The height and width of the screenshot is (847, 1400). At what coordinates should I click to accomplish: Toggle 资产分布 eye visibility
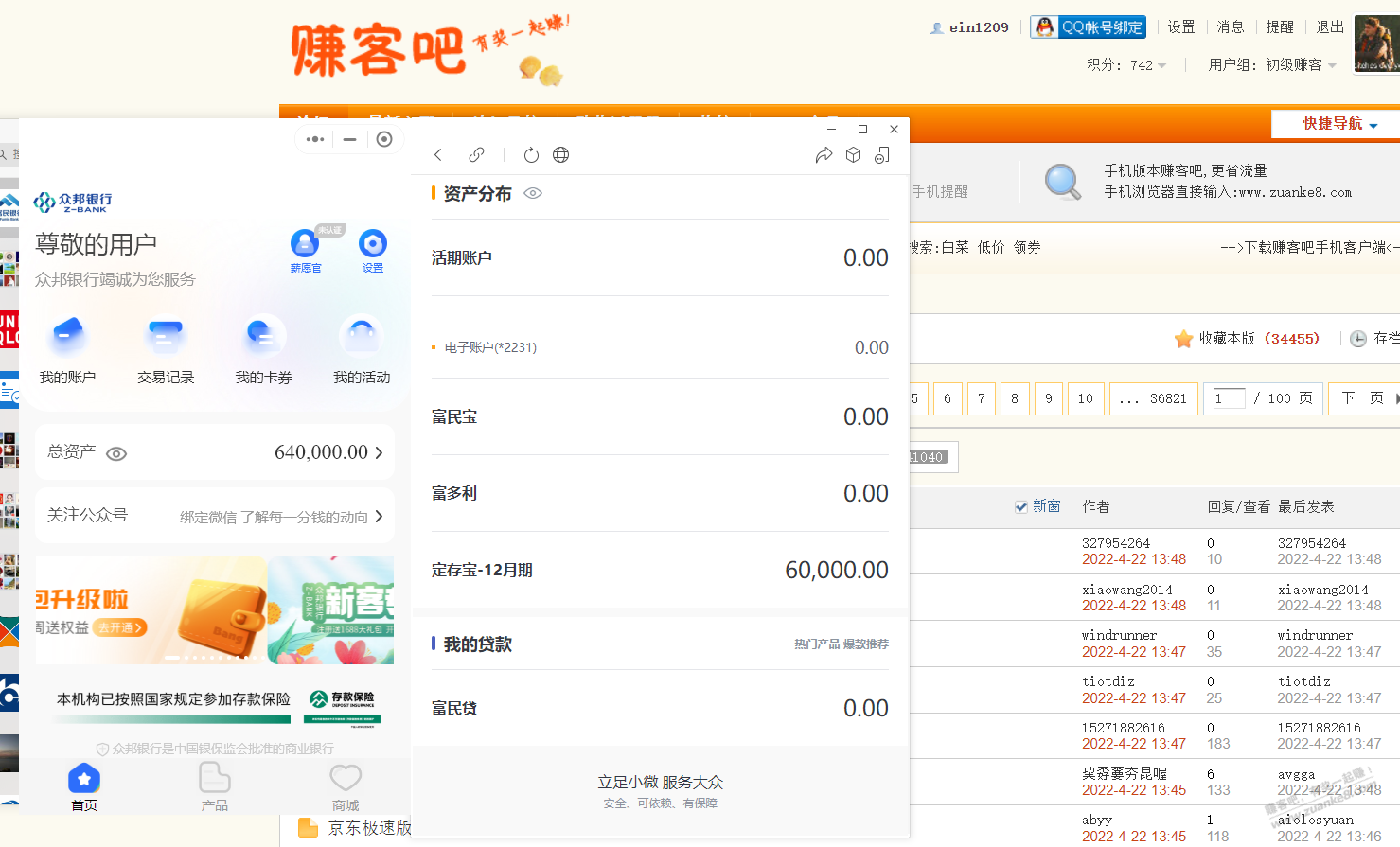click(x=533, y=193)
